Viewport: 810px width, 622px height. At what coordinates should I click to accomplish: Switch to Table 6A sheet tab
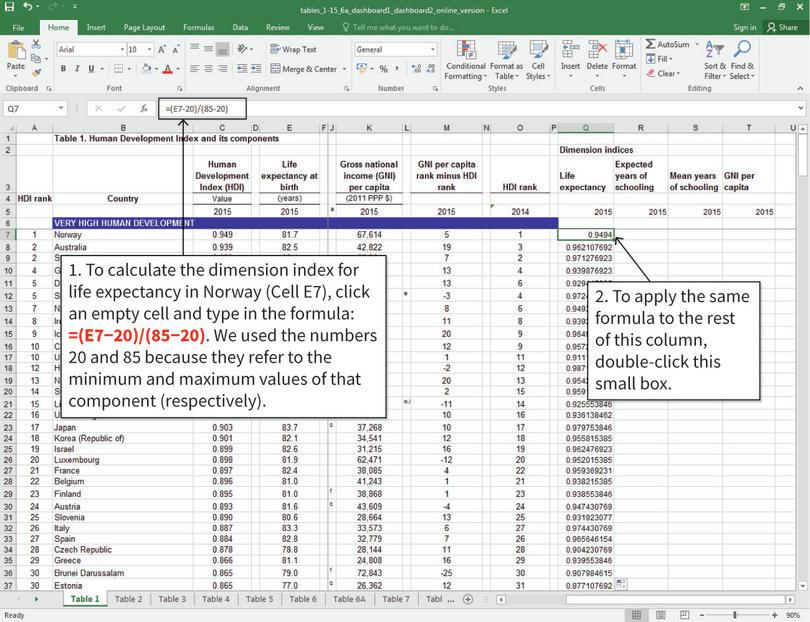[349, 599]
